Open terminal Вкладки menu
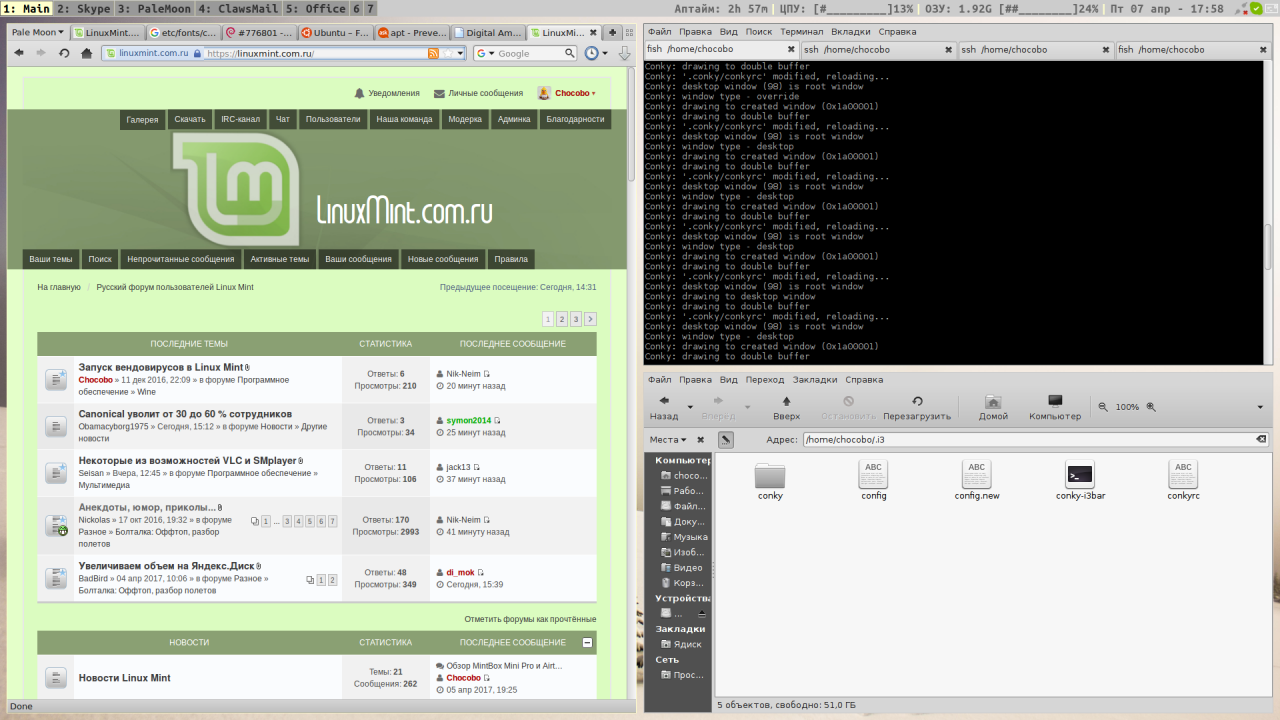The height and width of the screenshot is (720, 1280). coord(850,32)
